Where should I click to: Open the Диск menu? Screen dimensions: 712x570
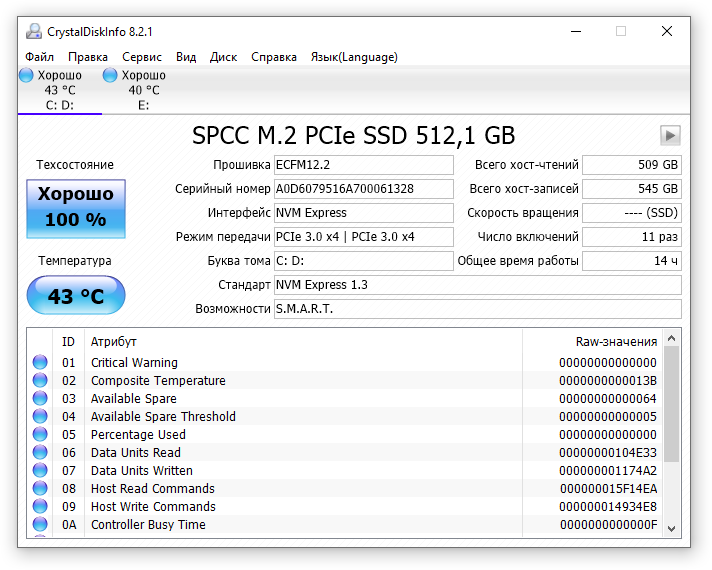point(223,57)
